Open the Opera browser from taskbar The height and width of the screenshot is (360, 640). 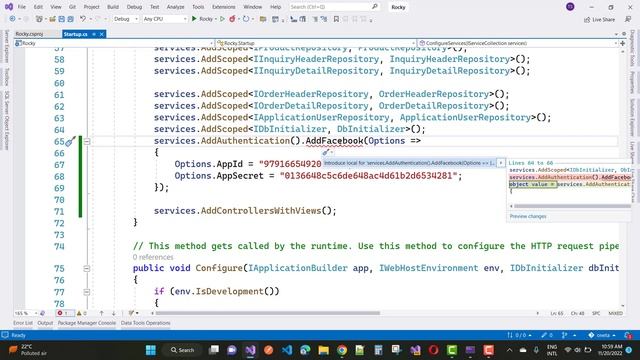(433, 350)
